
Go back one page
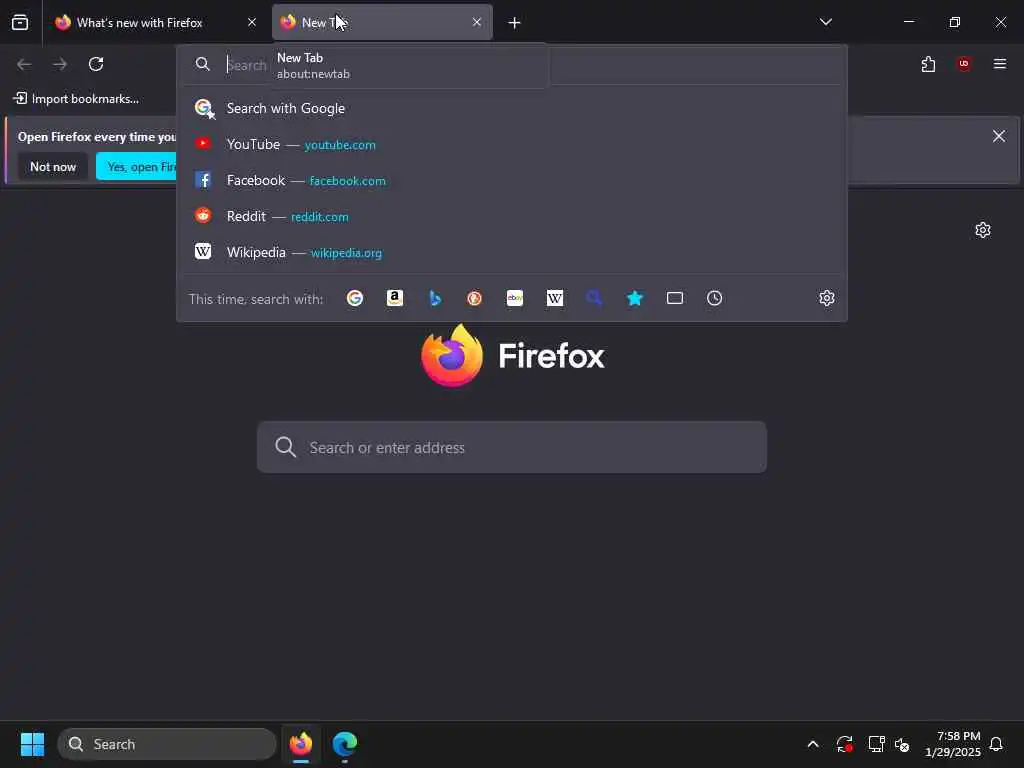[x=24, y=64]
